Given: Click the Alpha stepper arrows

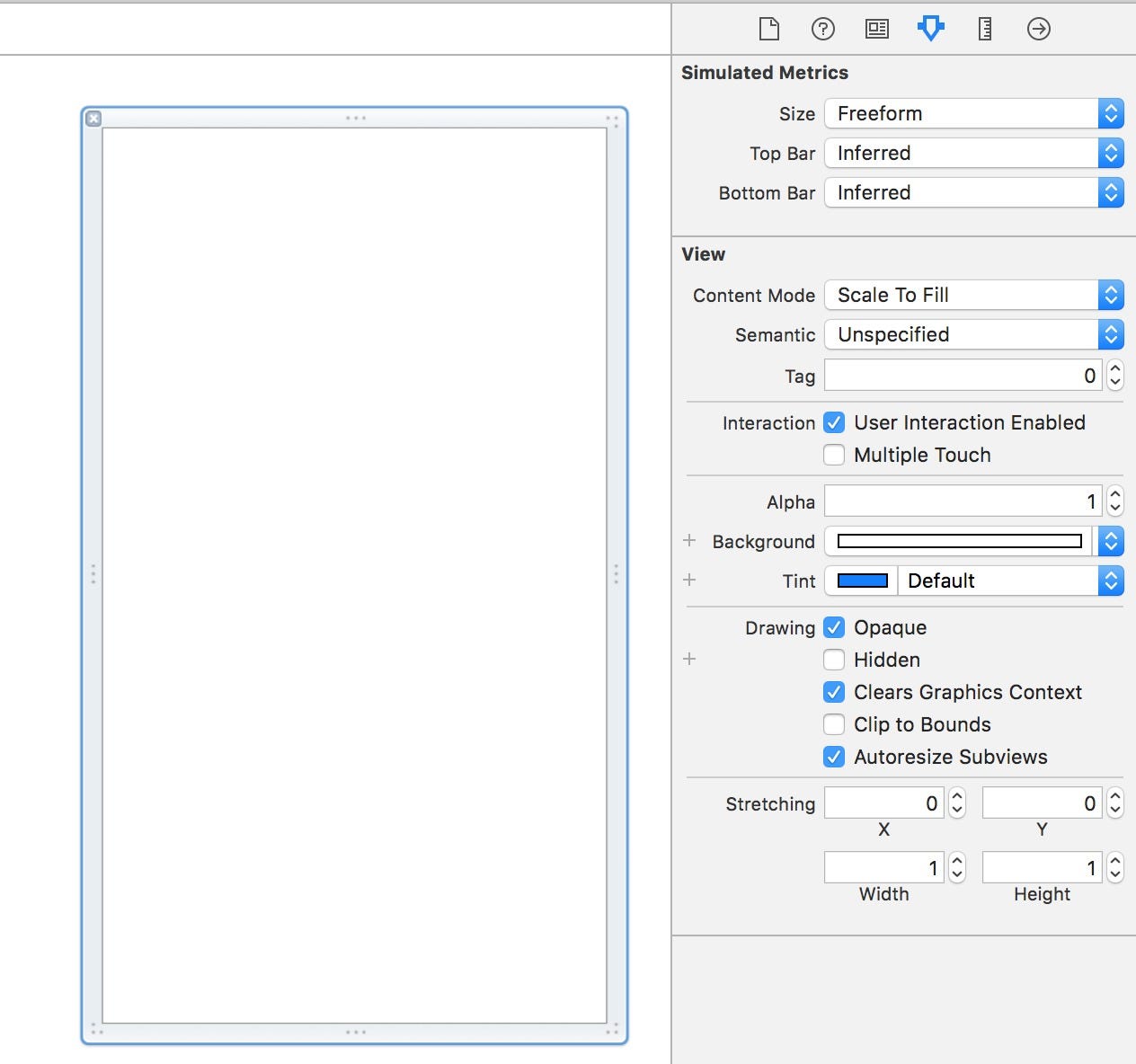Looking at the screenshot, I should (x=1115, y=501).
